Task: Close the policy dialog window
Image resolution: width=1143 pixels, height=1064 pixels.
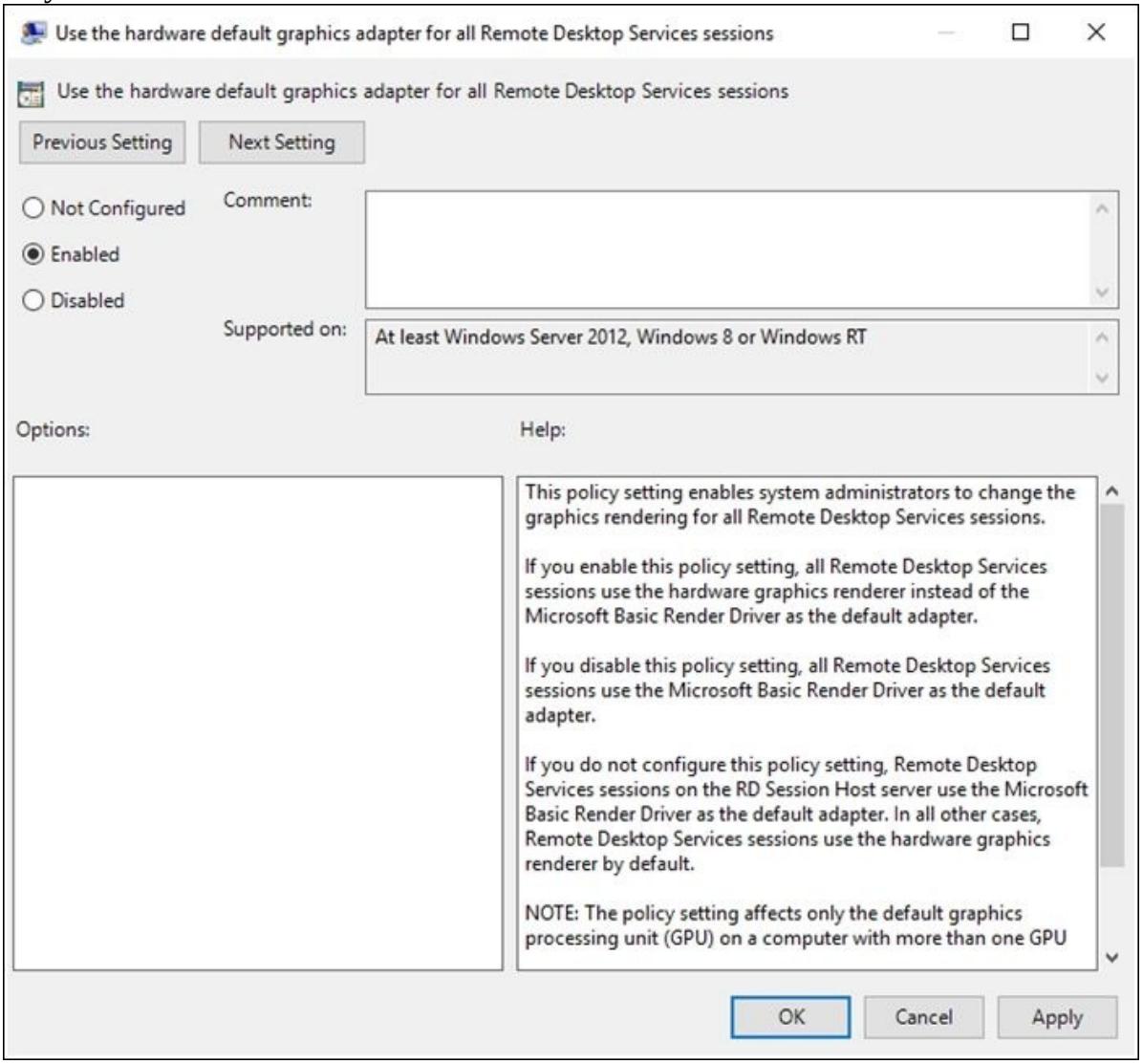Action: [x=1095, y=33]
